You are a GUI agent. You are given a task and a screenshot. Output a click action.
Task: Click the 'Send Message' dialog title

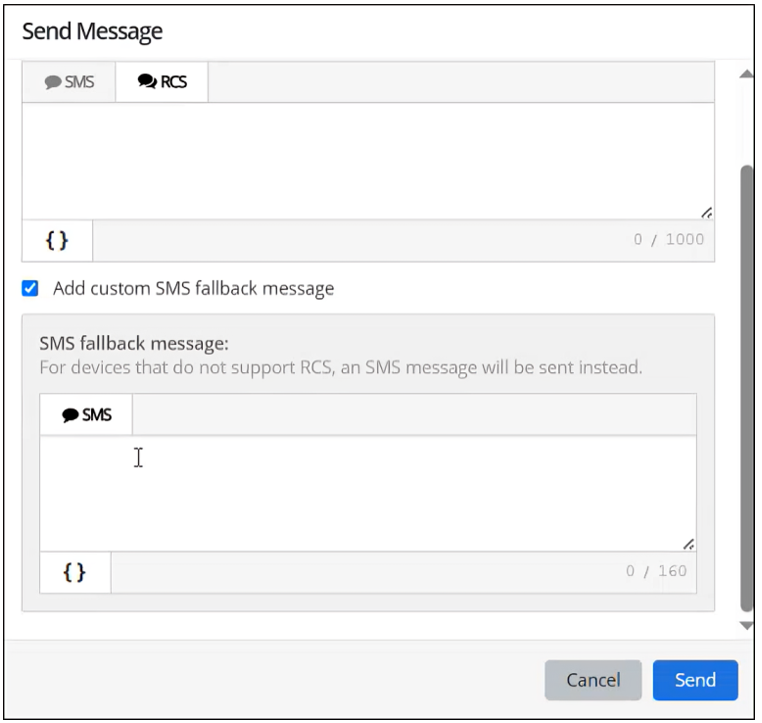92,31
